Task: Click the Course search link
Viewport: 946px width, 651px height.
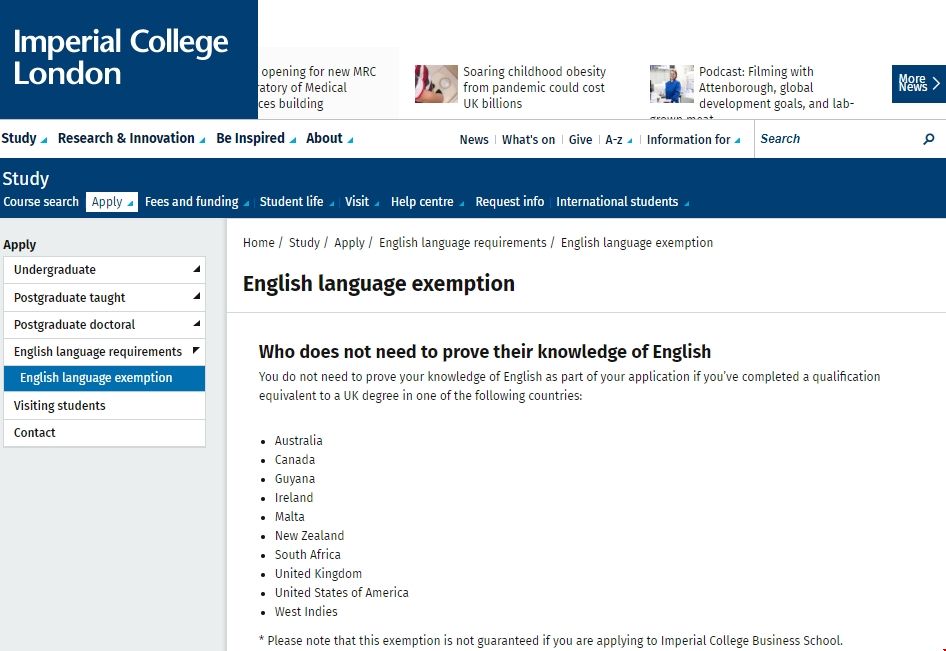Action: click(41, 202)
